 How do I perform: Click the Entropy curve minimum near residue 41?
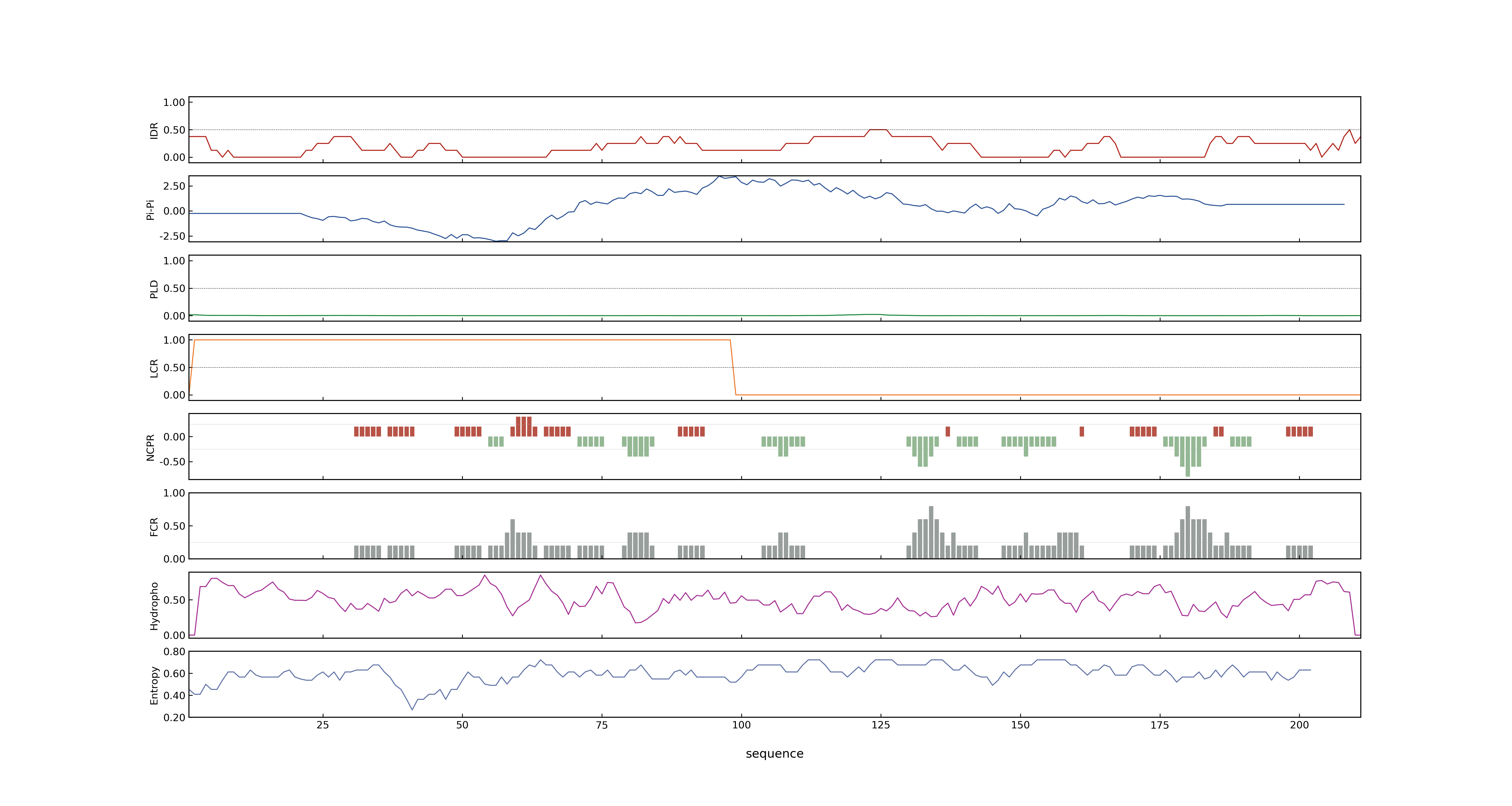[x=412, y=709]
